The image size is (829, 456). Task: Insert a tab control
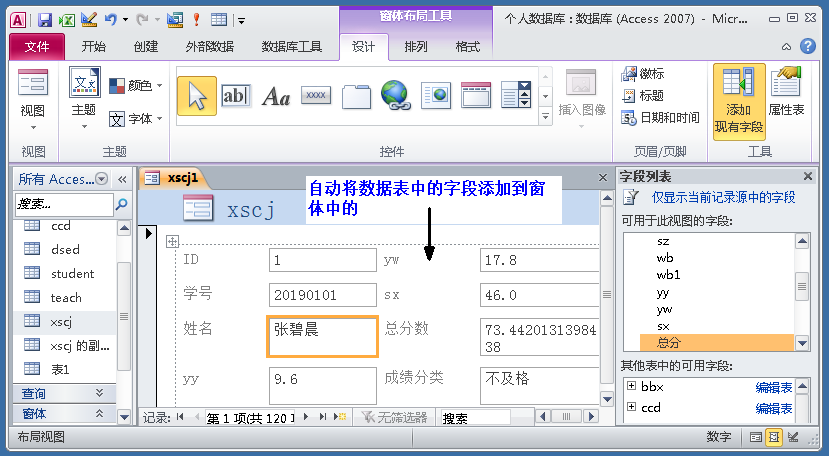point(356,96)
